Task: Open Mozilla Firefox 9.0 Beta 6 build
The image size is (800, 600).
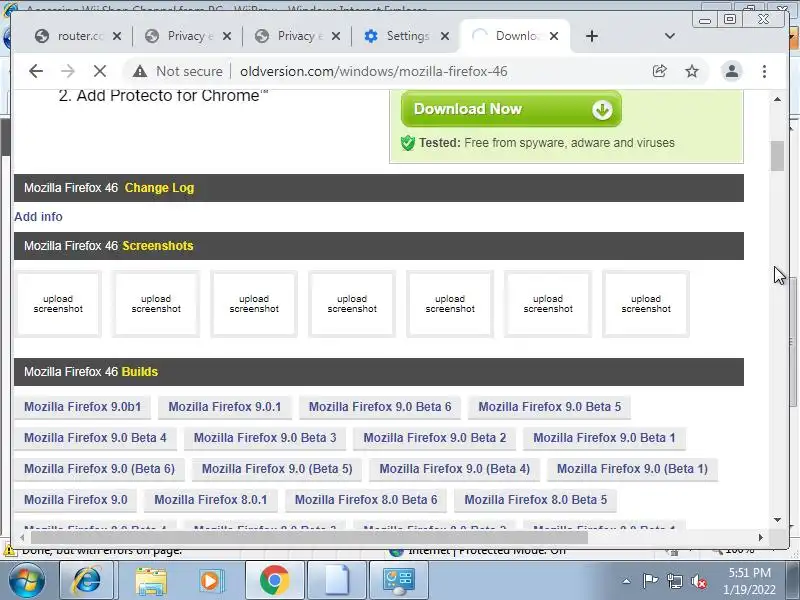Action: coord(380,407)
